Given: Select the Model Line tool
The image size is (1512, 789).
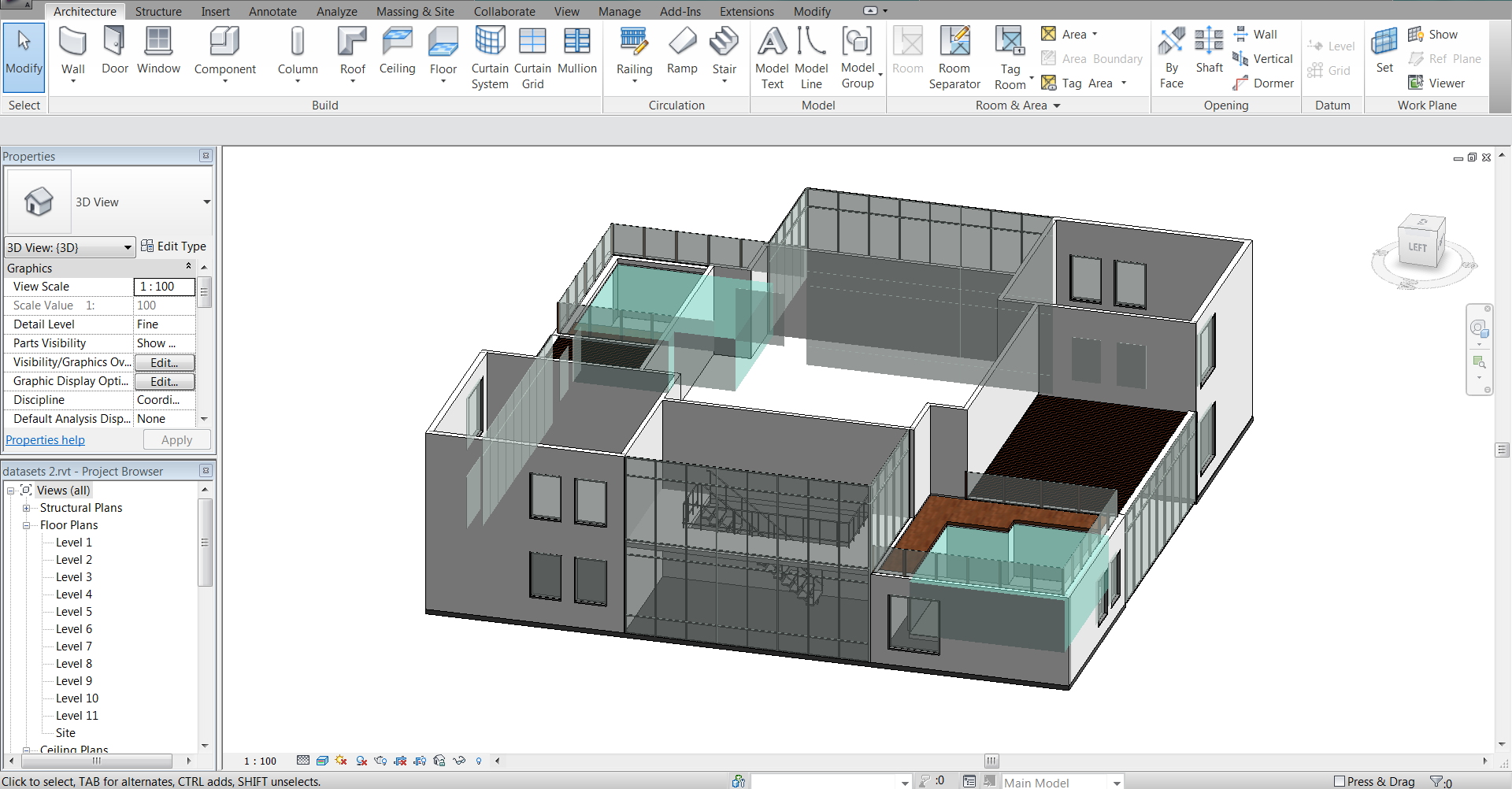Looking at the screenshot, I should [811, 58].
